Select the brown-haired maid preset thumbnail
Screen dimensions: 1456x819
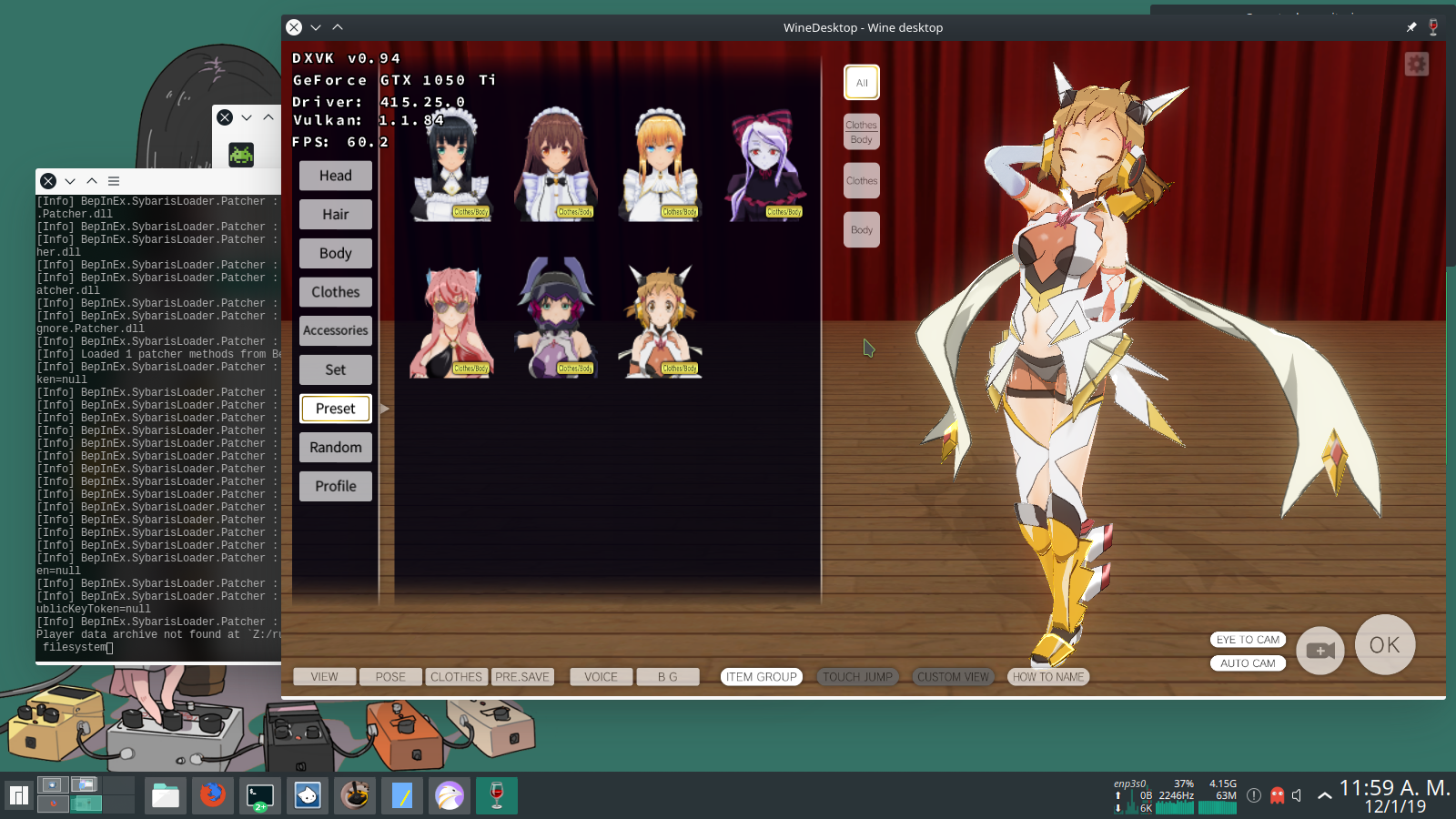click(x=557, y=165)
